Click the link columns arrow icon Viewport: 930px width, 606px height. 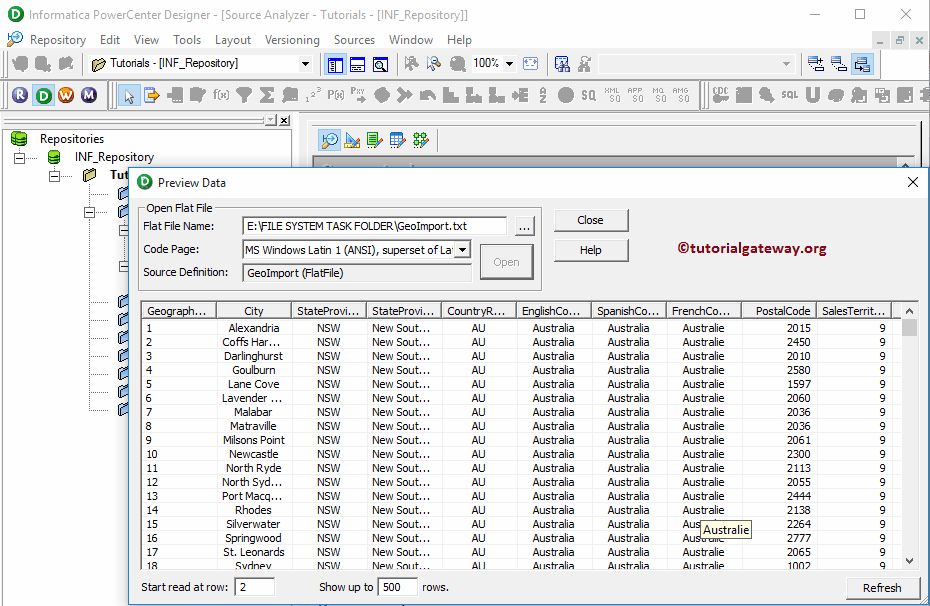152,95
